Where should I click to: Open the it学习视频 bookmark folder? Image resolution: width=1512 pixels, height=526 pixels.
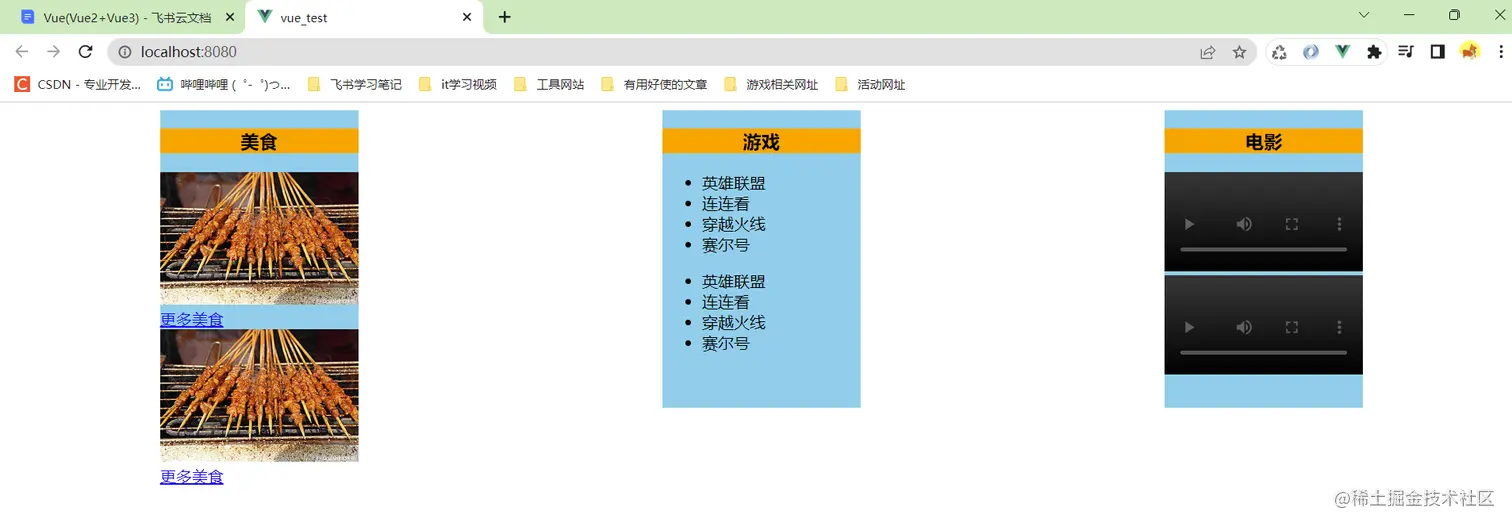pyautogui.click(x=458, y=85)
